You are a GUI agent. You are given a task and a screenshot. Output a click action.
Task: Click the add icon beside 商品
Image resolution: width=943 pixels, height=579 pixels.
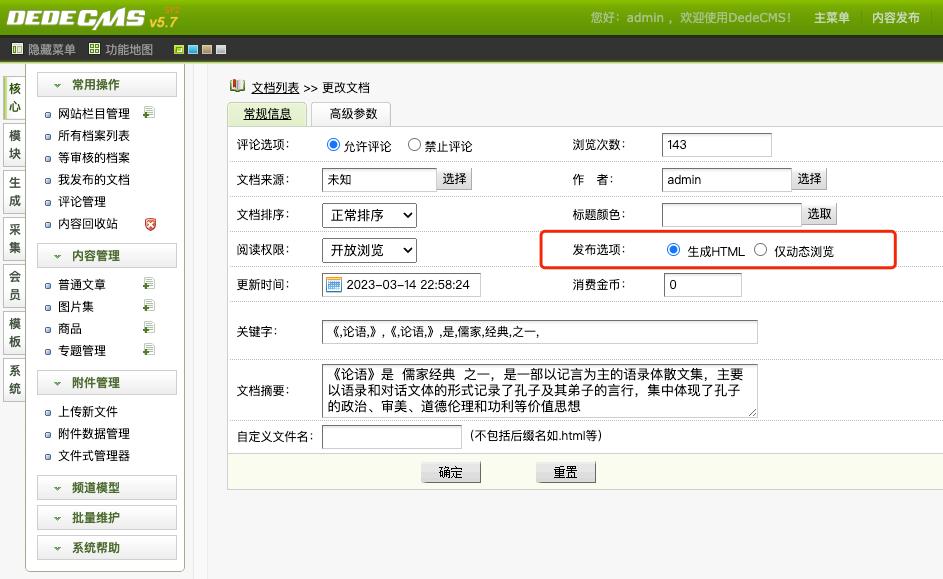(x=149, y=328)
